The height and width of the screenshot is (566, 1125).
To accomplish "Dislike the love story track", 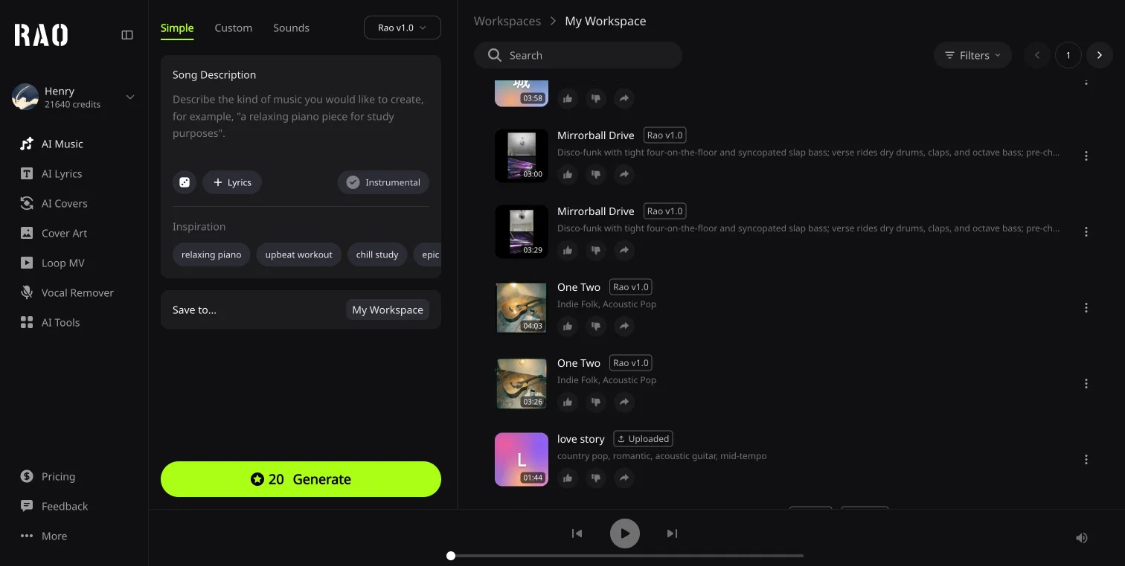I will point(596,478).
